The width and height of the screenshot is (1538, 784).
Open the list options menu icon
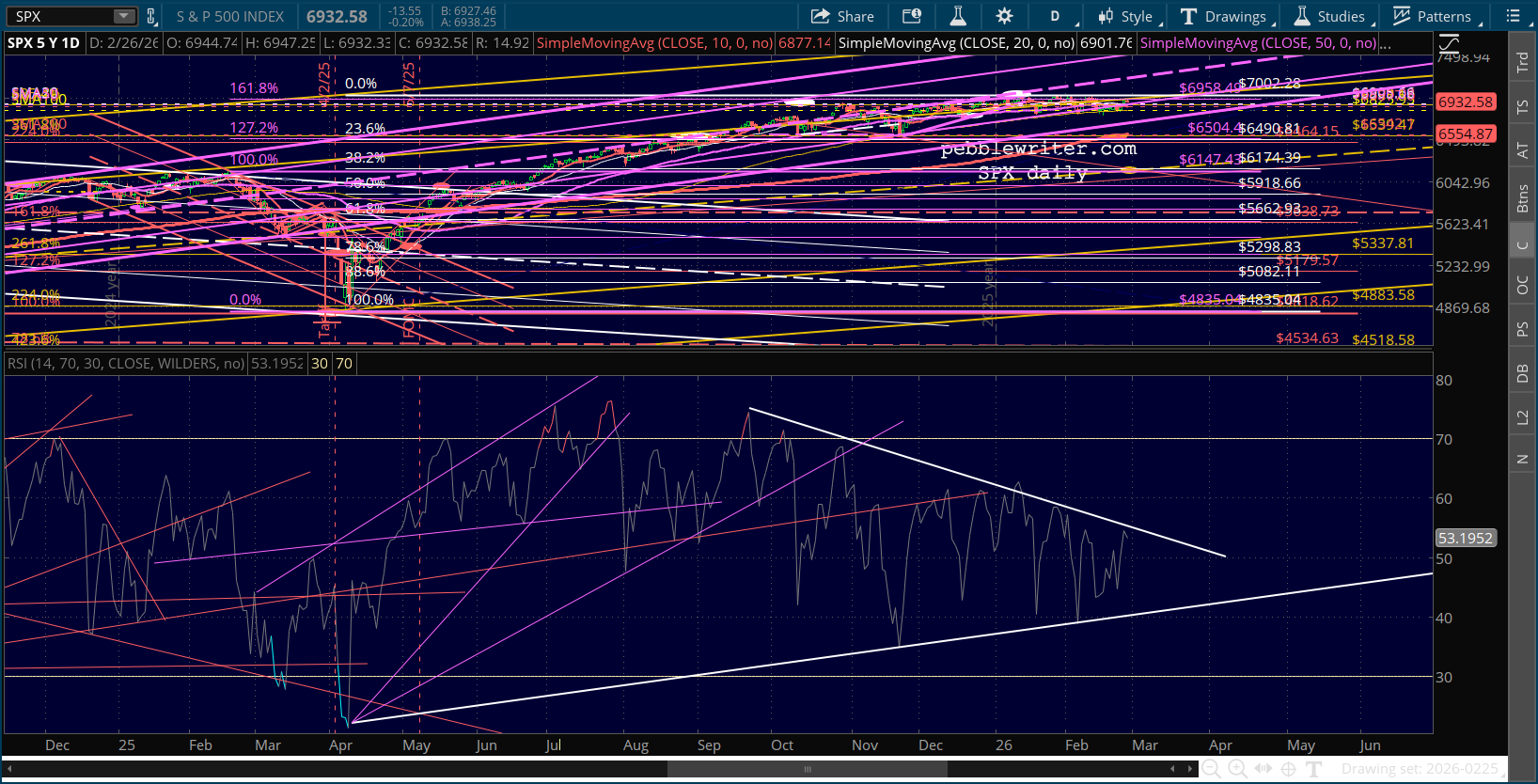point(1513,16)
